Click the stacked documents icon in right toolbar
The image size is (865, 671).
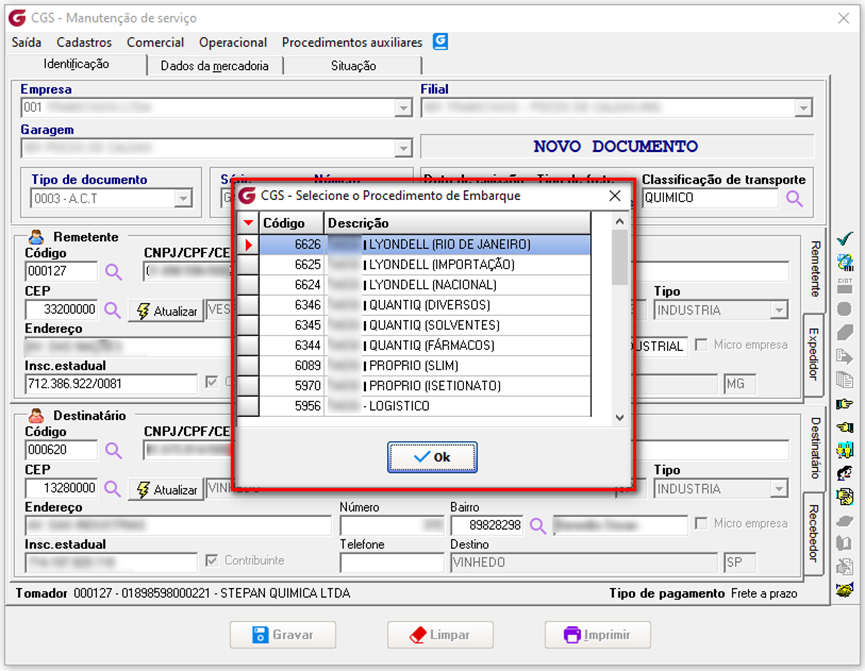[x=845, y=380]
